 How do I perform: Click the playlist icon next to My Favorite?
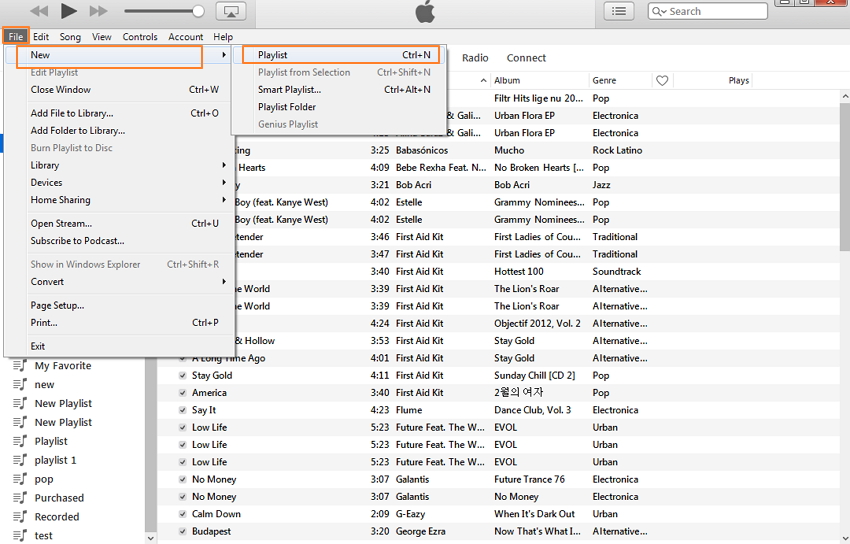click(19, 366)
